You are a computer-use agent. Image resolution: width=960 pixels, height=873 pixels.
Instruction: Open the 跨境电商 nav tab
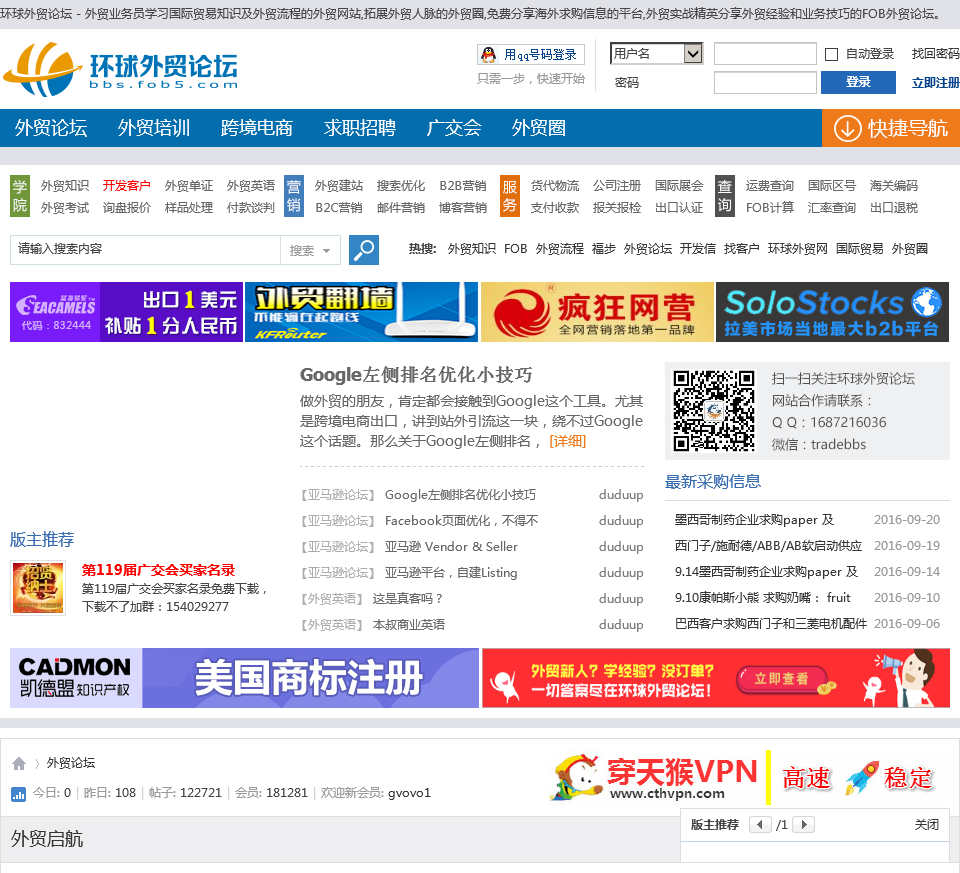pos(257,128)
